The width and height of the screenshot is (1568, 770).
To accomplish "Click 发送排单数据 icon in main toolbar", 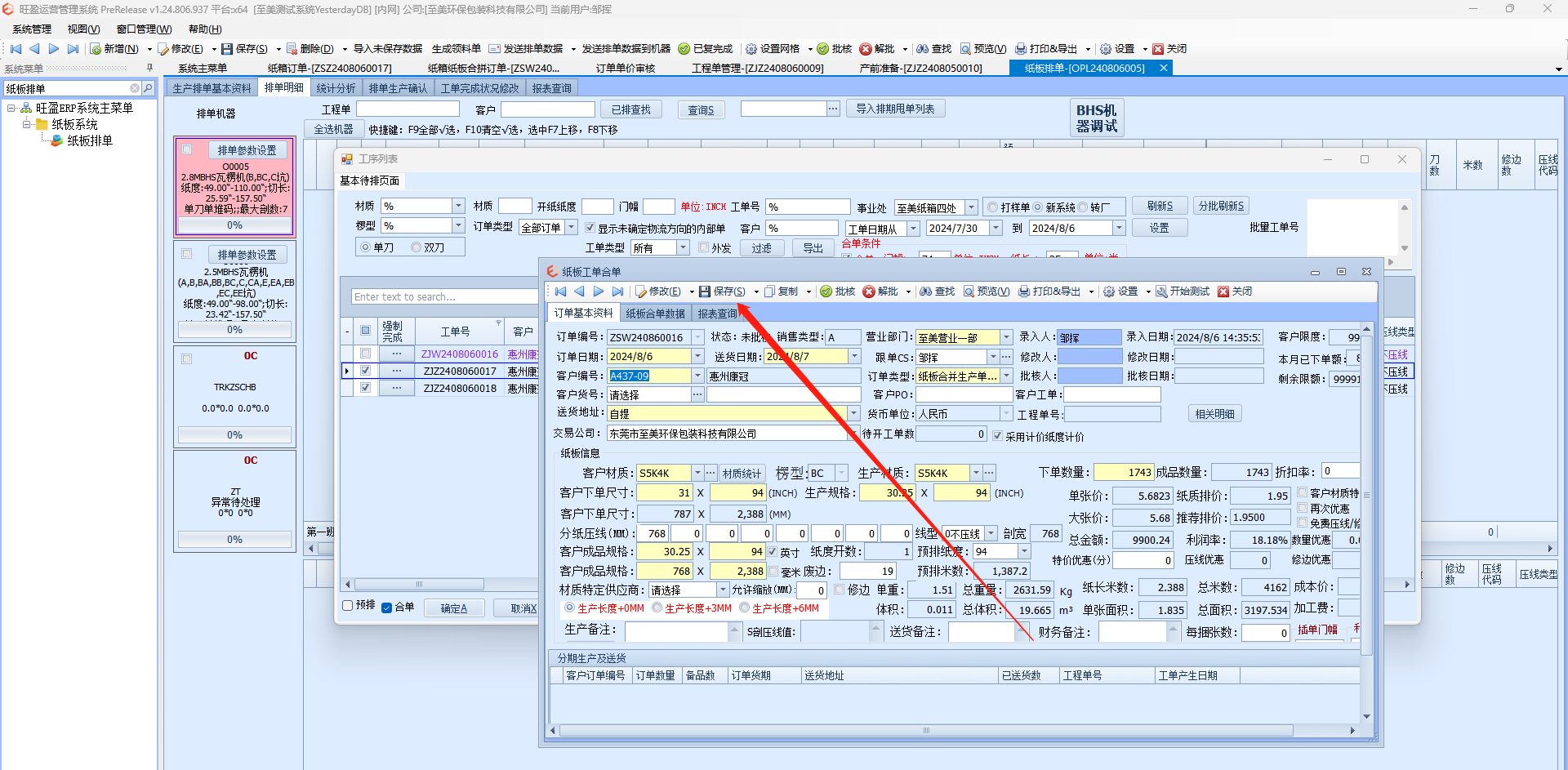I will click(x=495, y=49).
